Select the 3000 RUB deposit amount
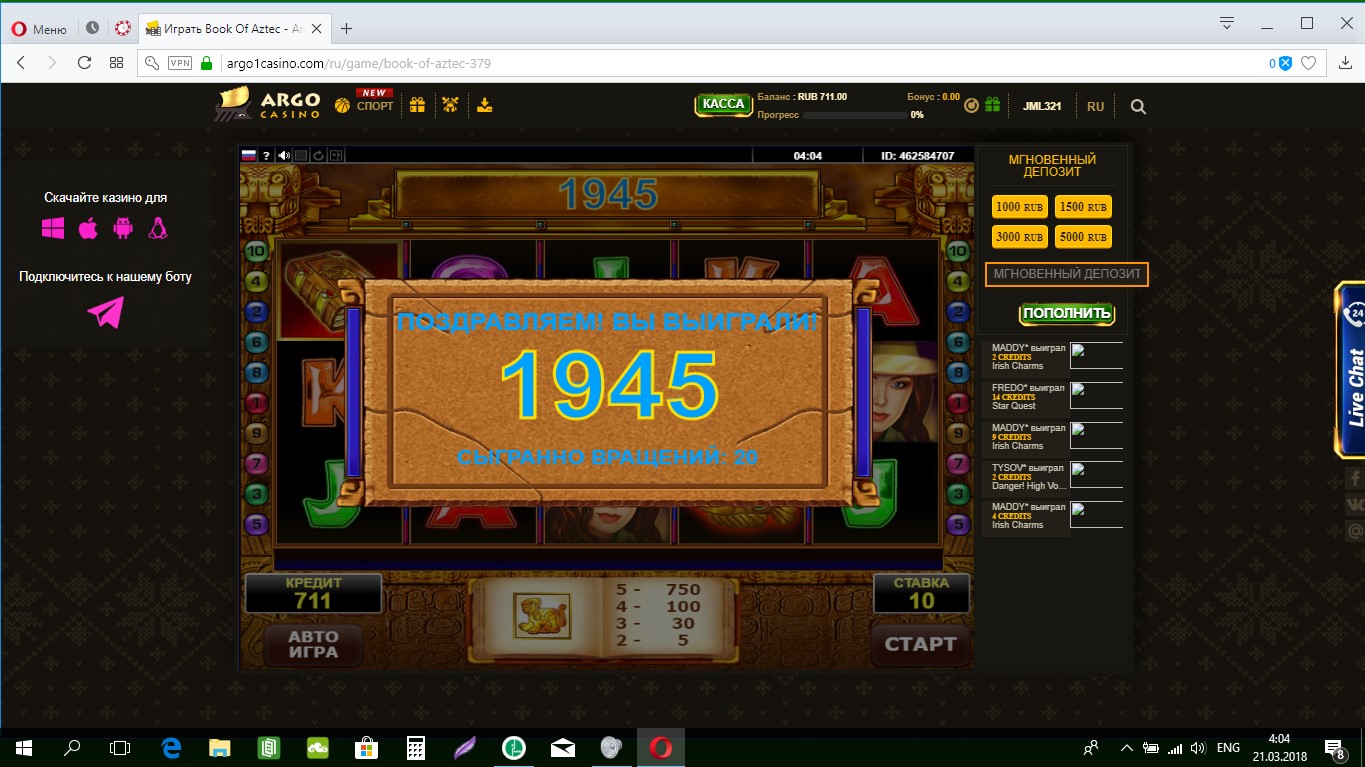 [1020, 237]
